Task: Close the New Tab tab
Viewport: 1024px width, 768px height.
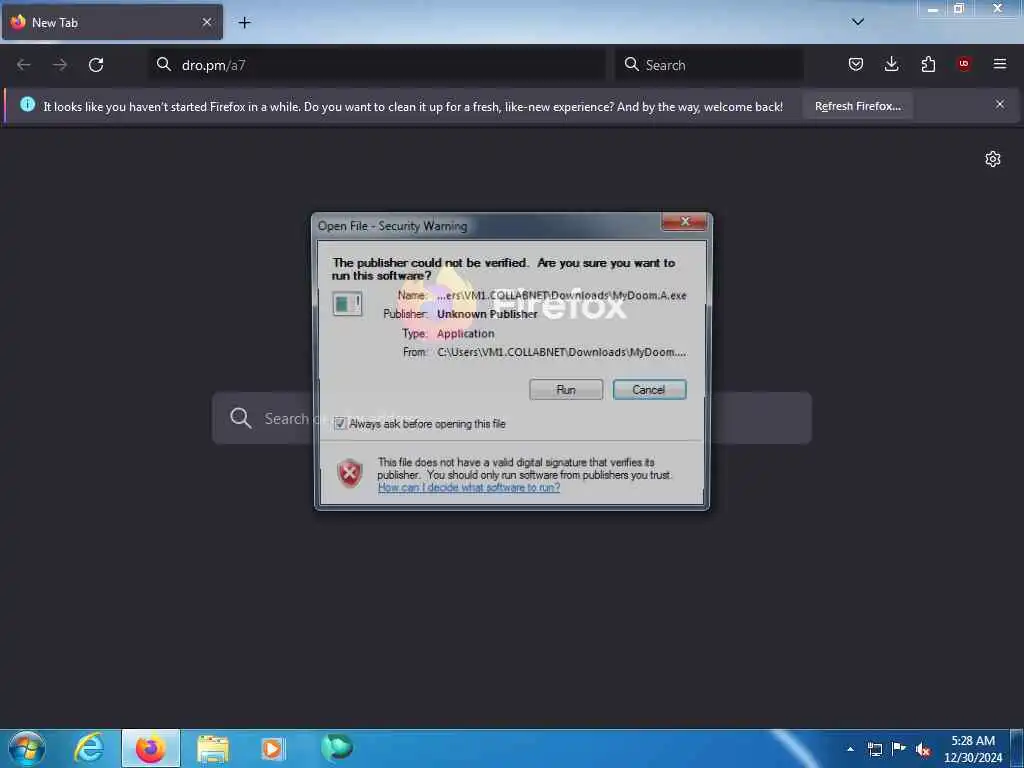Action: coord(206,22)
